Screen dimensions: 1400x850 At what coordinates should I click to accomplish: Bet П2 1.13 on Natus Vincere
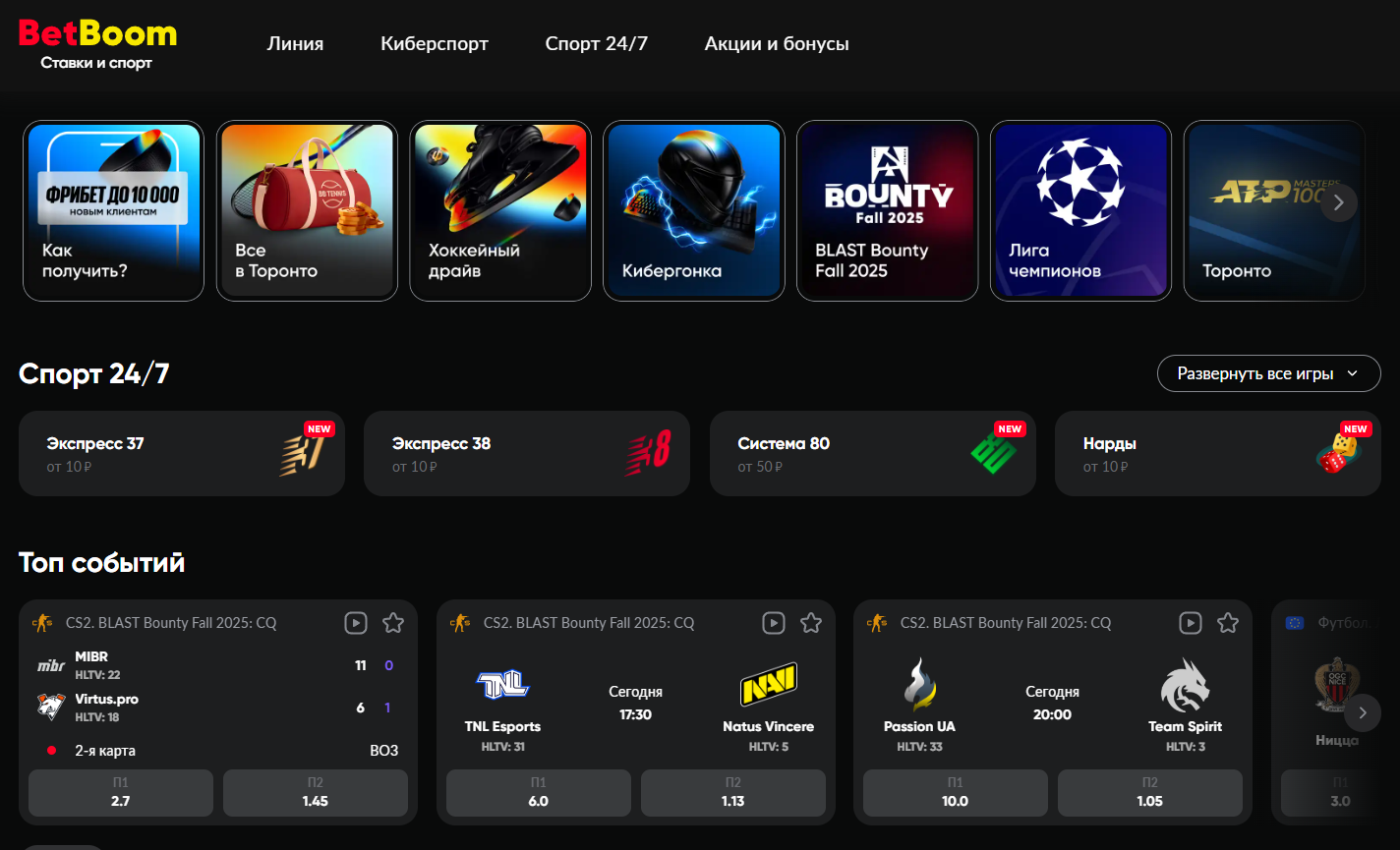[x=733, y=793]
